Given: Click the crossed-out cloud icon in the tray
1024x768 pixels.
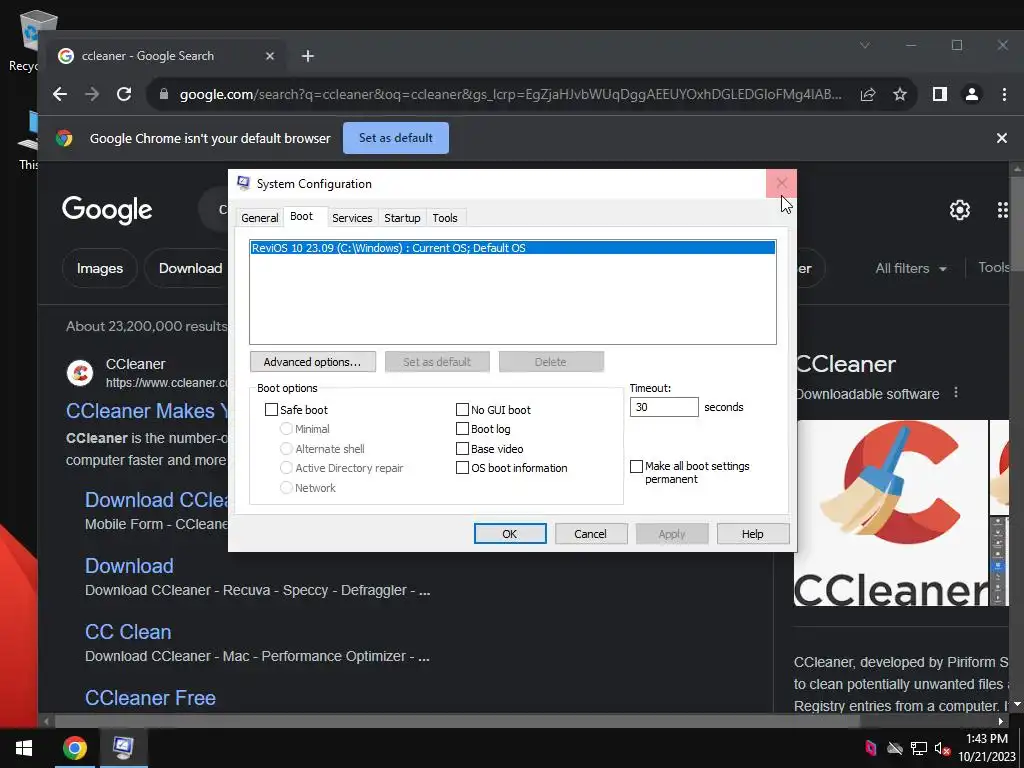Looking at the screenshot, I should tap(895, 748).
